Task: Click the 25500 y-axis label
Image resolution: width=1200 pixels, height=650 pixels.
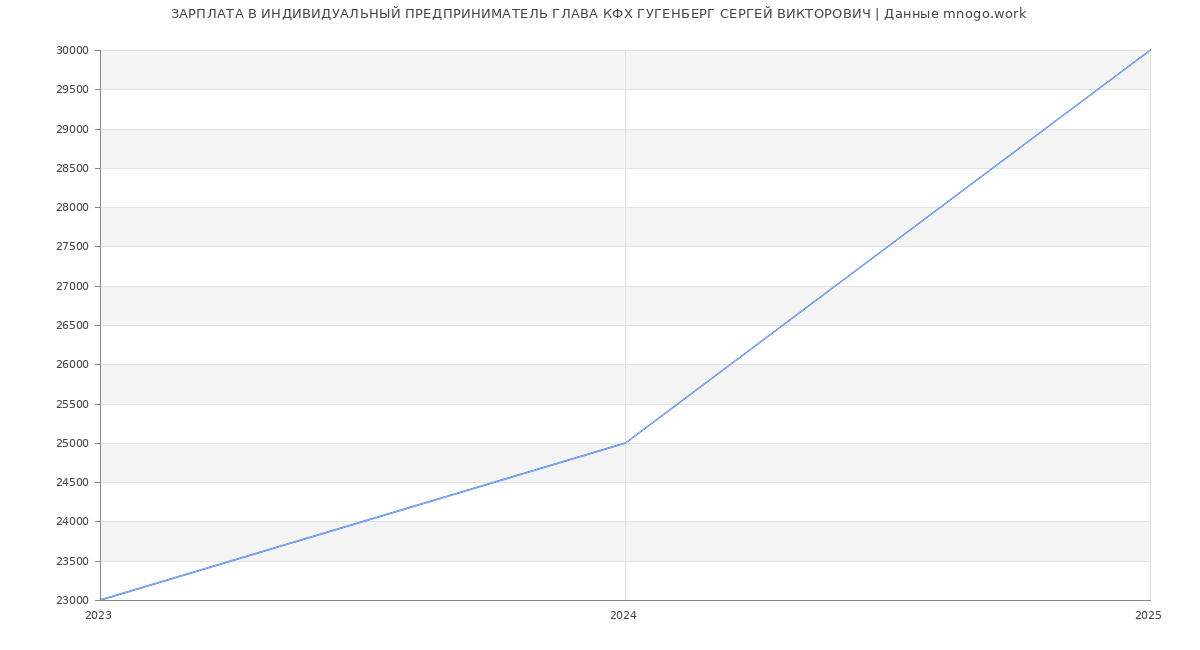Action: click(72, 405)
